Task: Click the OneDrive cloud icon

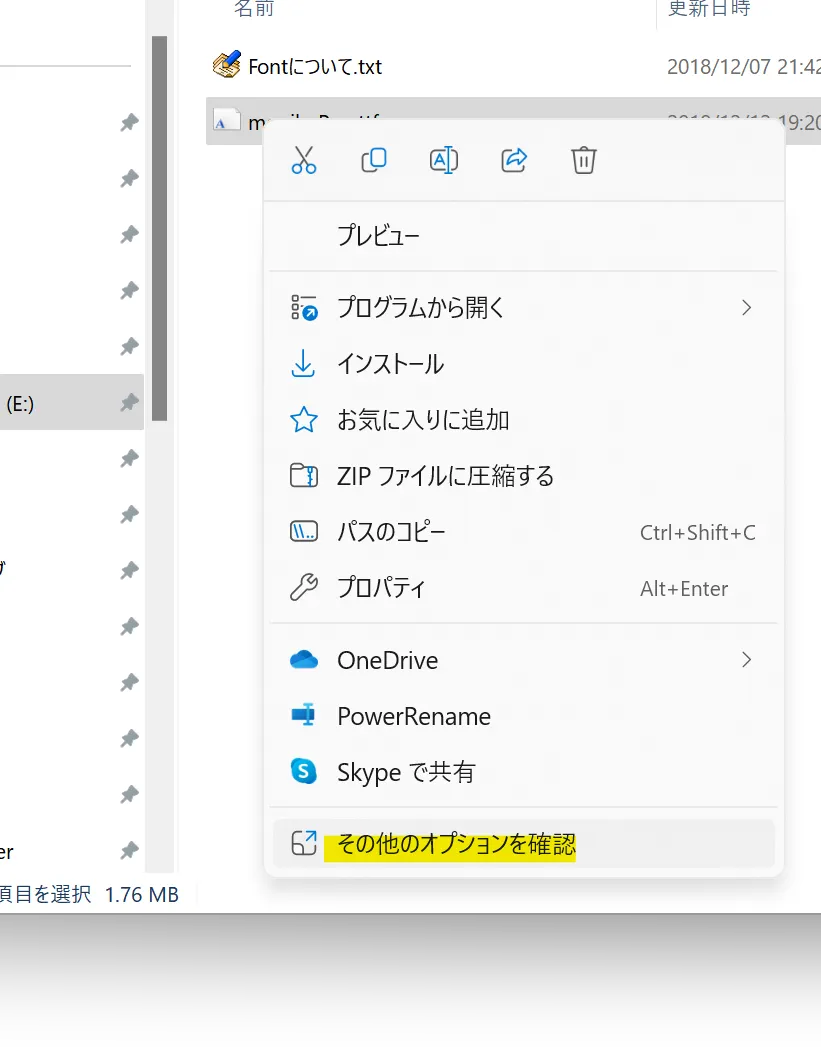Action: [304, 660]
